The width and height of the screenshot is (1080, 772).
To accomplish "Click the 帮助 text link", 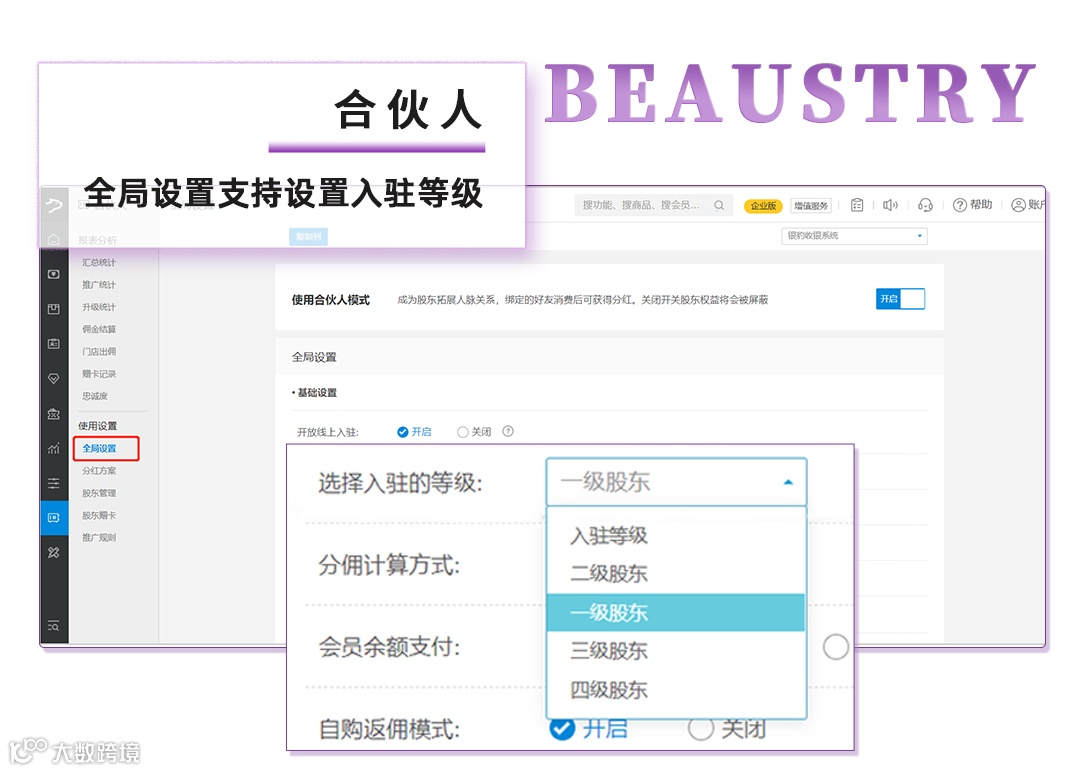I will pyautogui.click(x=981, y=205).
